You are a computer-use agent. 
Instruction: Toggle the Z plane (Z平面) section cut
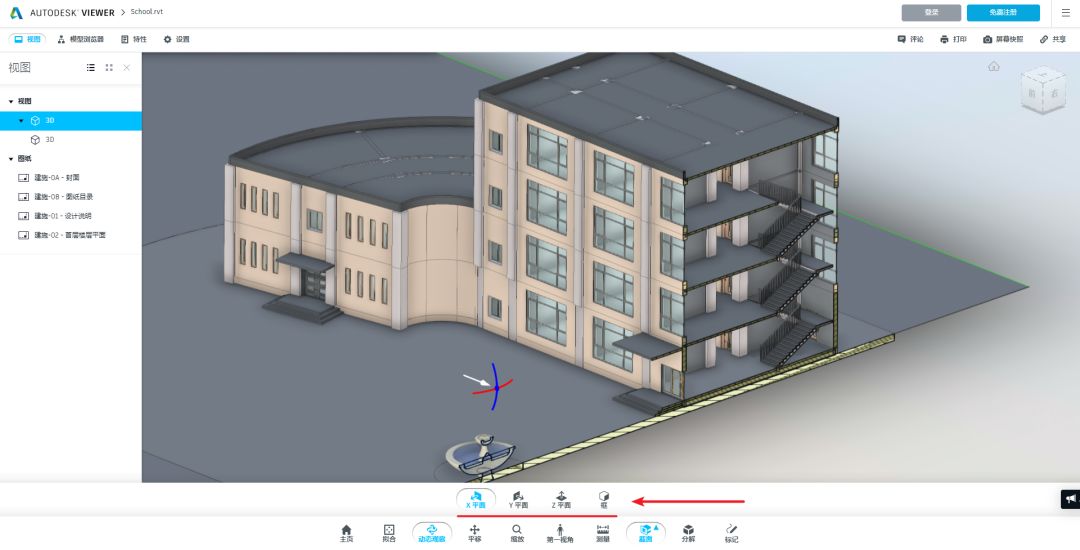click(561, 500)
